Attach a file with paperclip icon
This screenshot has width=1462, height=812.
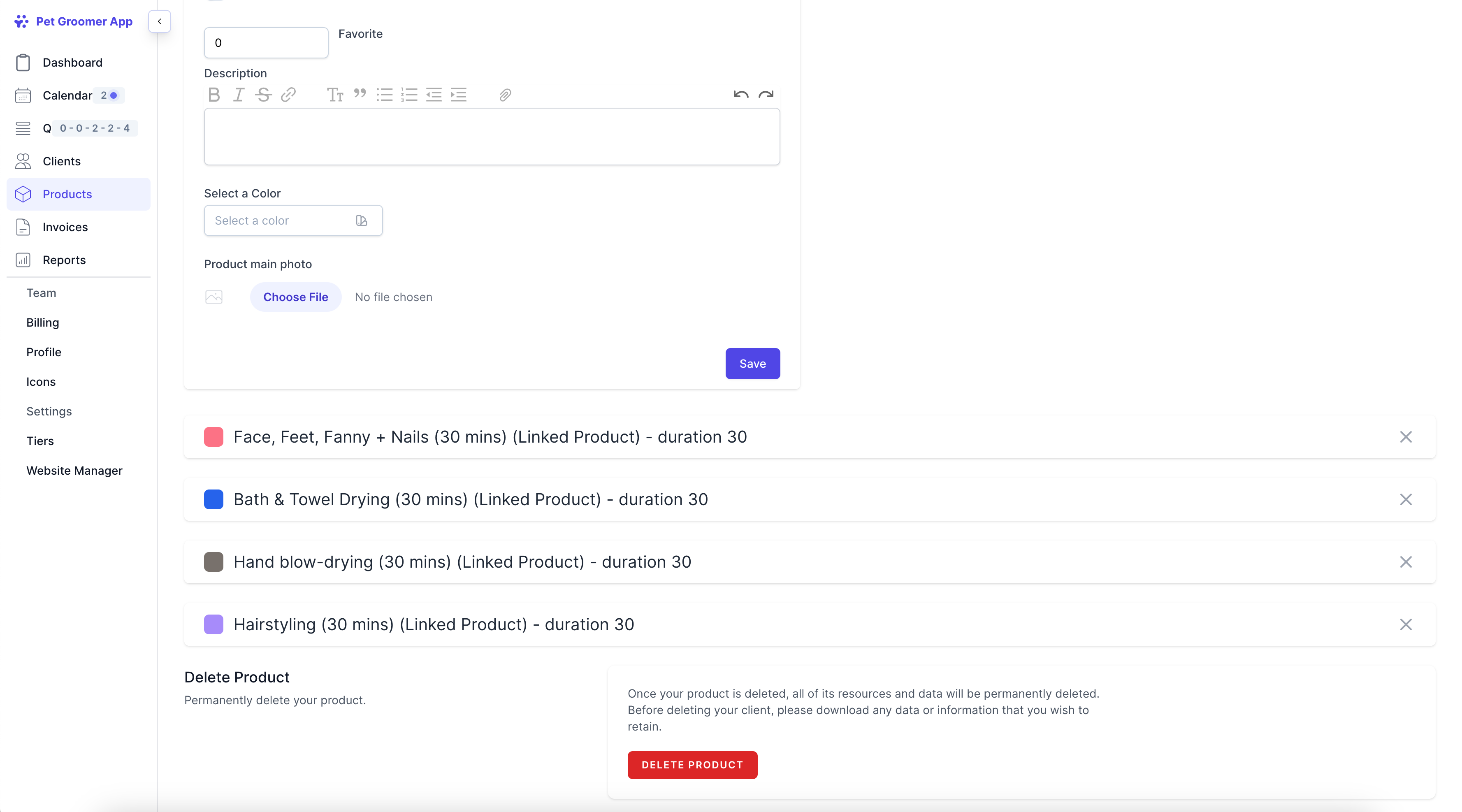pos(505,95)
